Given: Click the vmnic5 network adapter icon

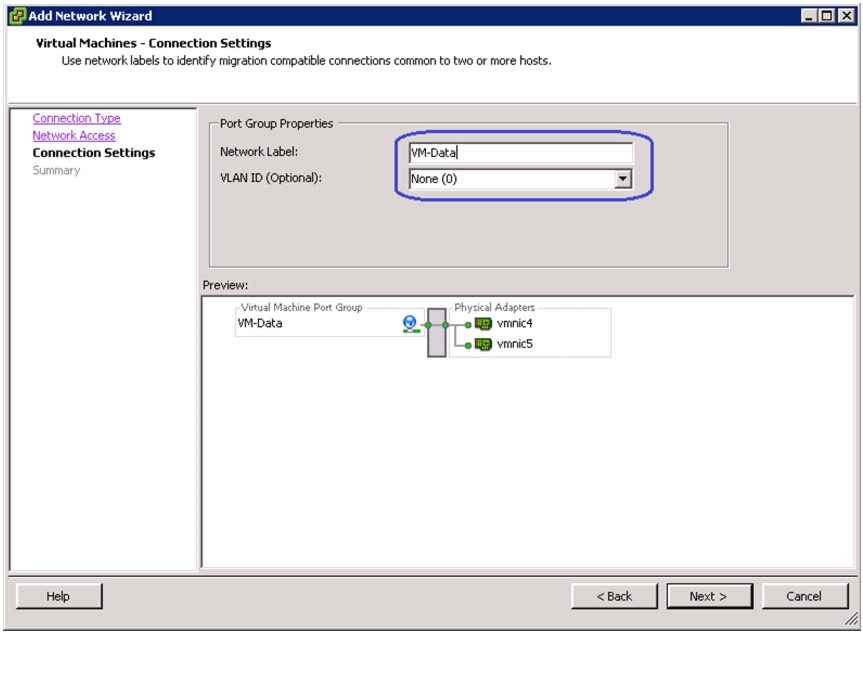Looking at the screenshot, I should pos(483,344).
